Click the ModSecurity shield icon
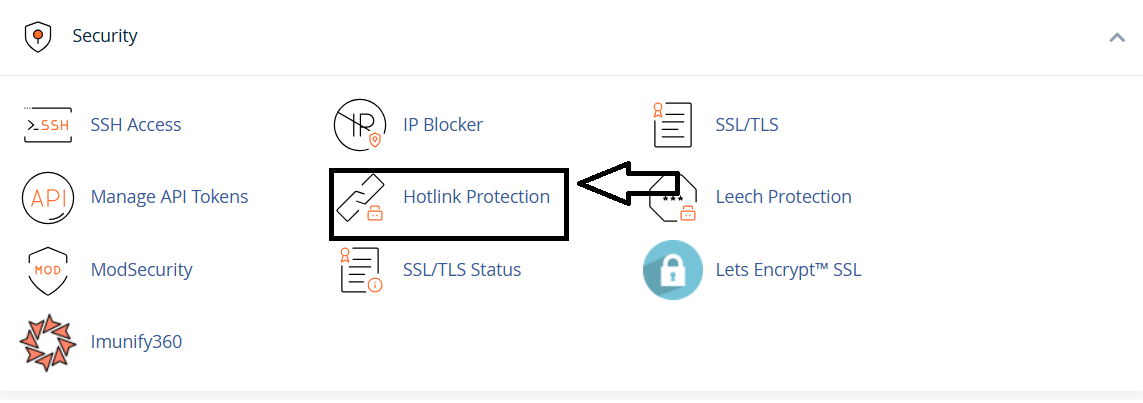Image resolution: width=1143 pixels, height=403 pixels. click(x=47, y=270)
